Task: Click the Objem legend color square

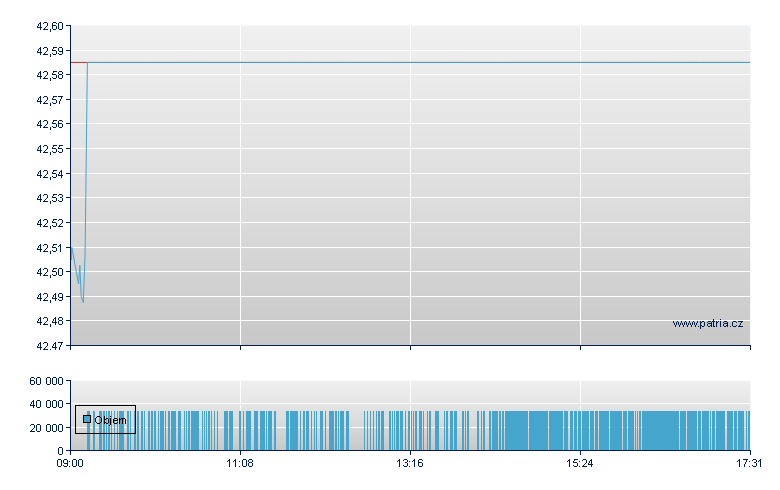Action: point(87,419)
